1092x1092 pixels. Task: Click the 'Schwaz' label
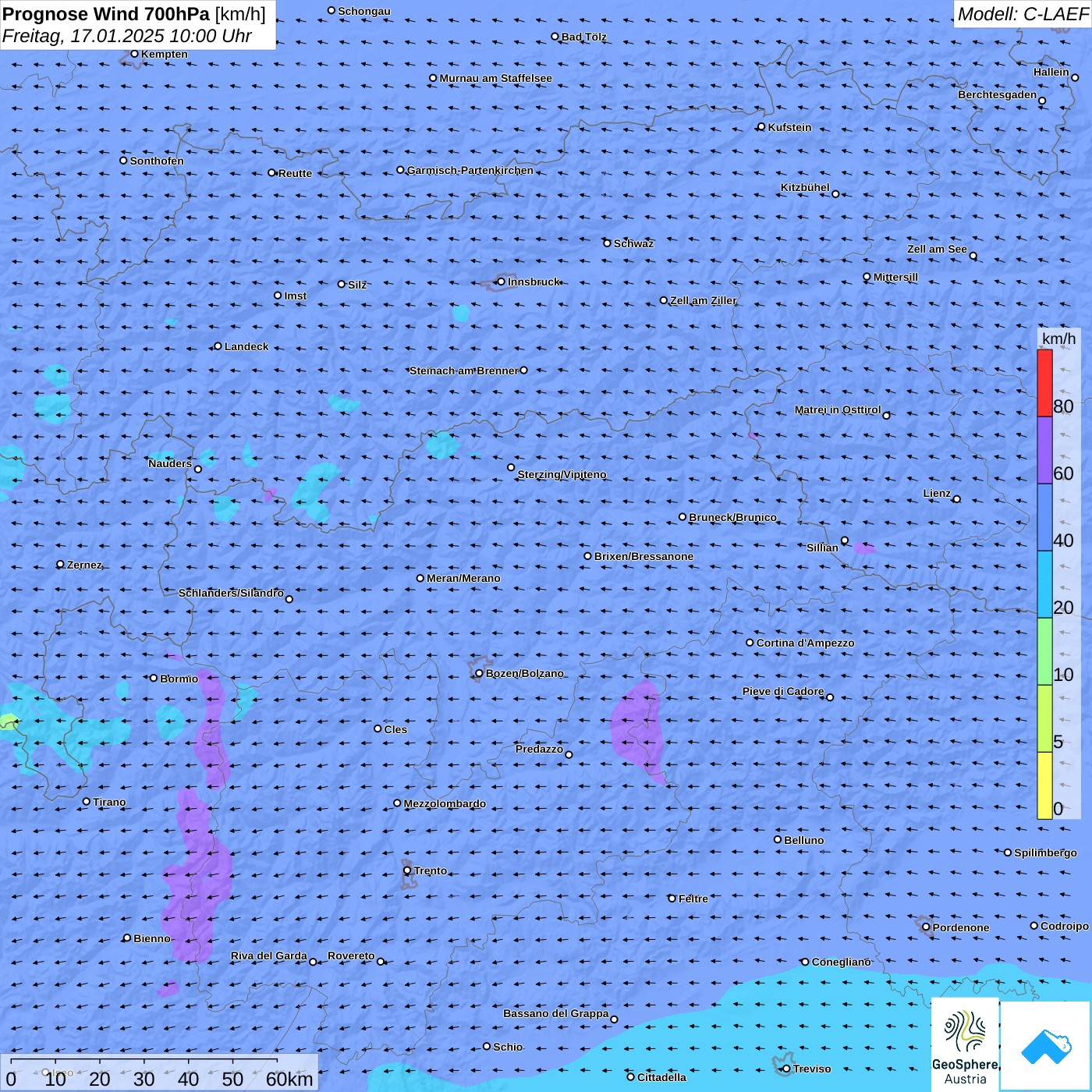pos(633,243)
